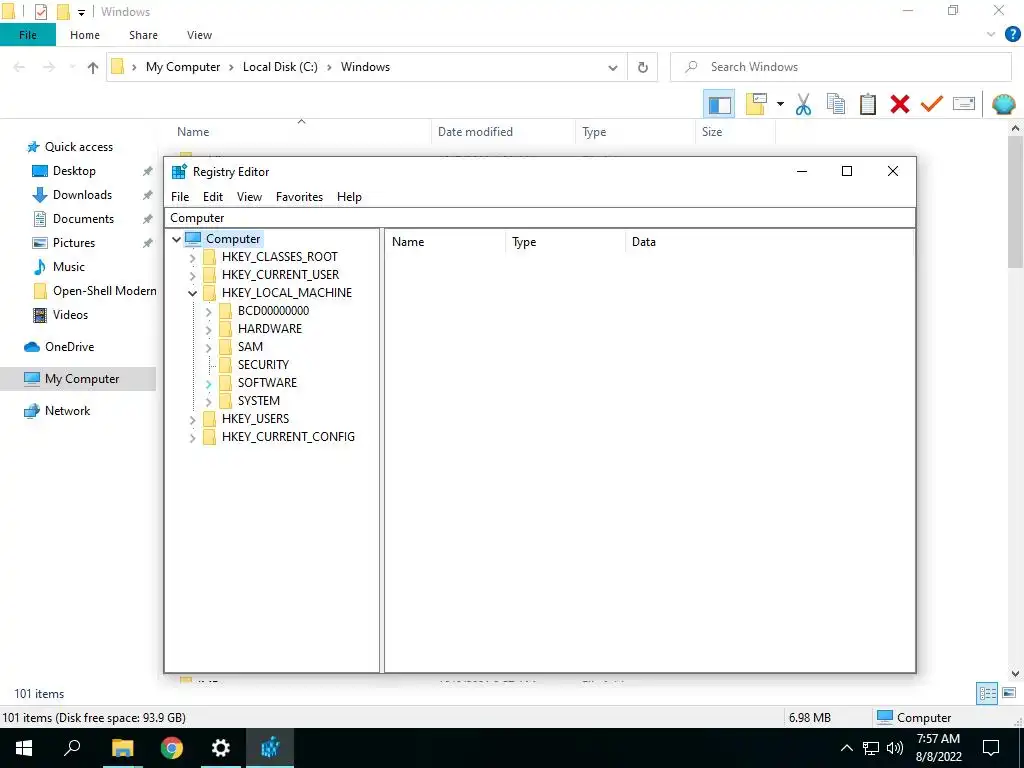The width and height of the screenshot is (1024, 768).
Task: Open Videos folder in navigation pane
Action: click(70, 315)
